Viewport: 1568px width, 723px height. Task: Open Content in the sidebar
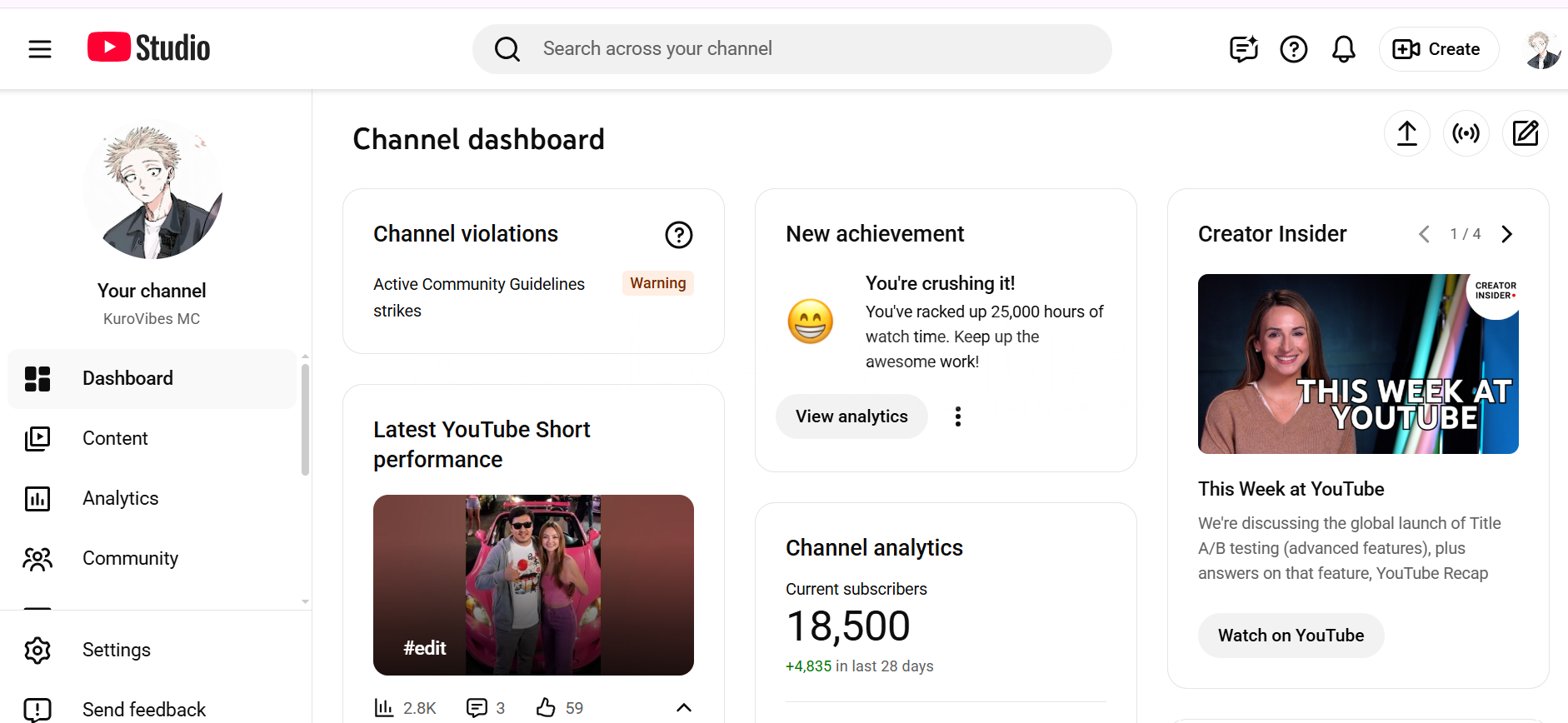point(115,438)
